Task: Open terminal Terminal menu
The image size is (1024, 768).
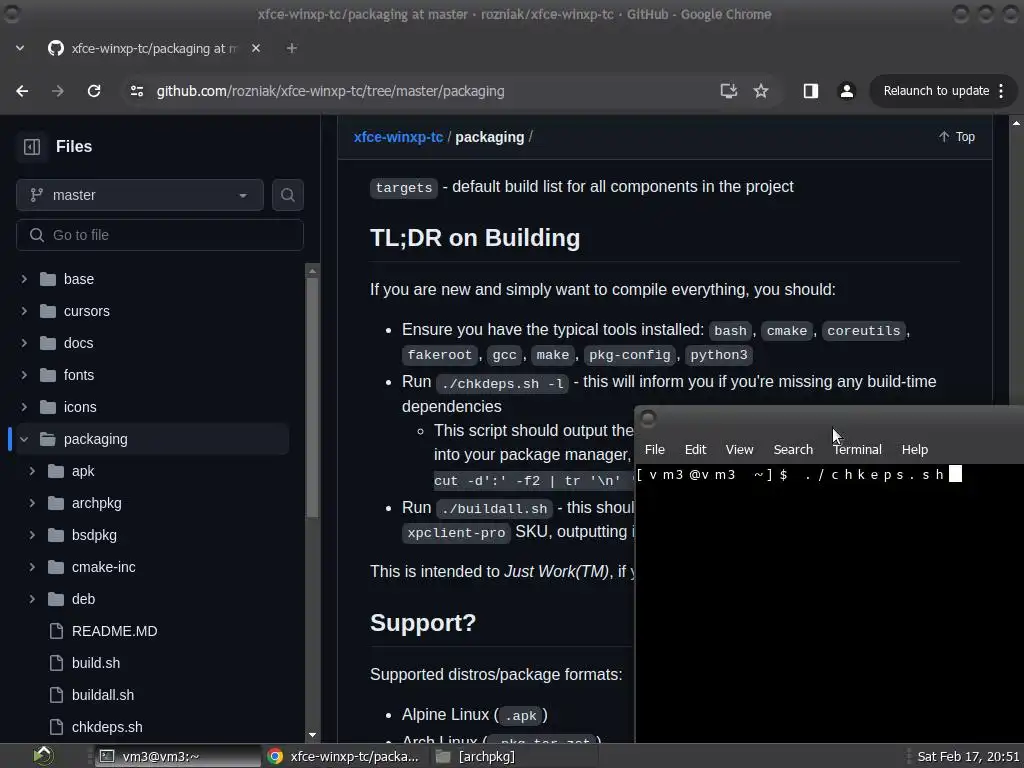Action: coord(857,449)
